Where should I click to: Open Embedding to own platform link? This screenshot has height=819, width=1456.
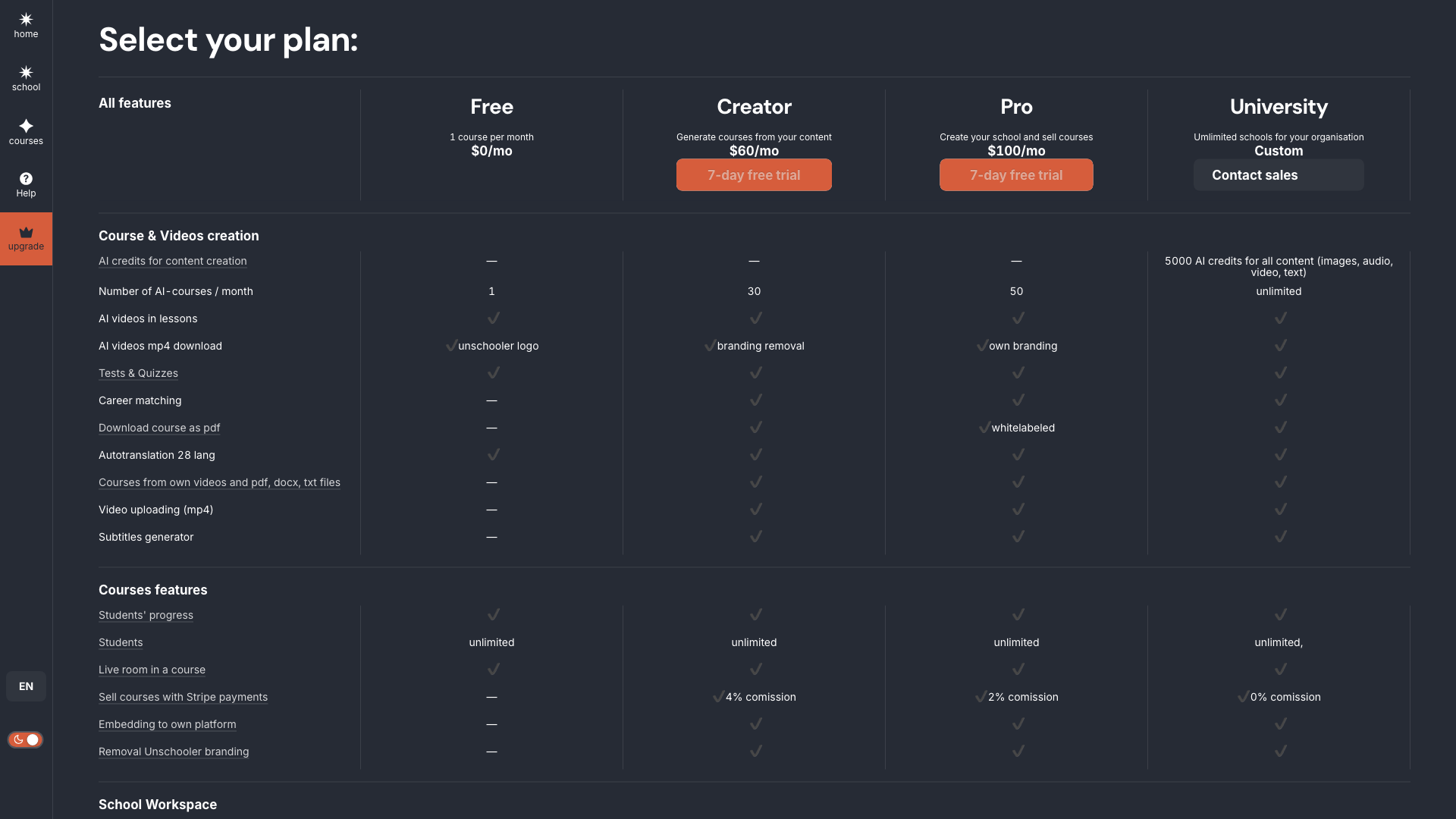167,724
